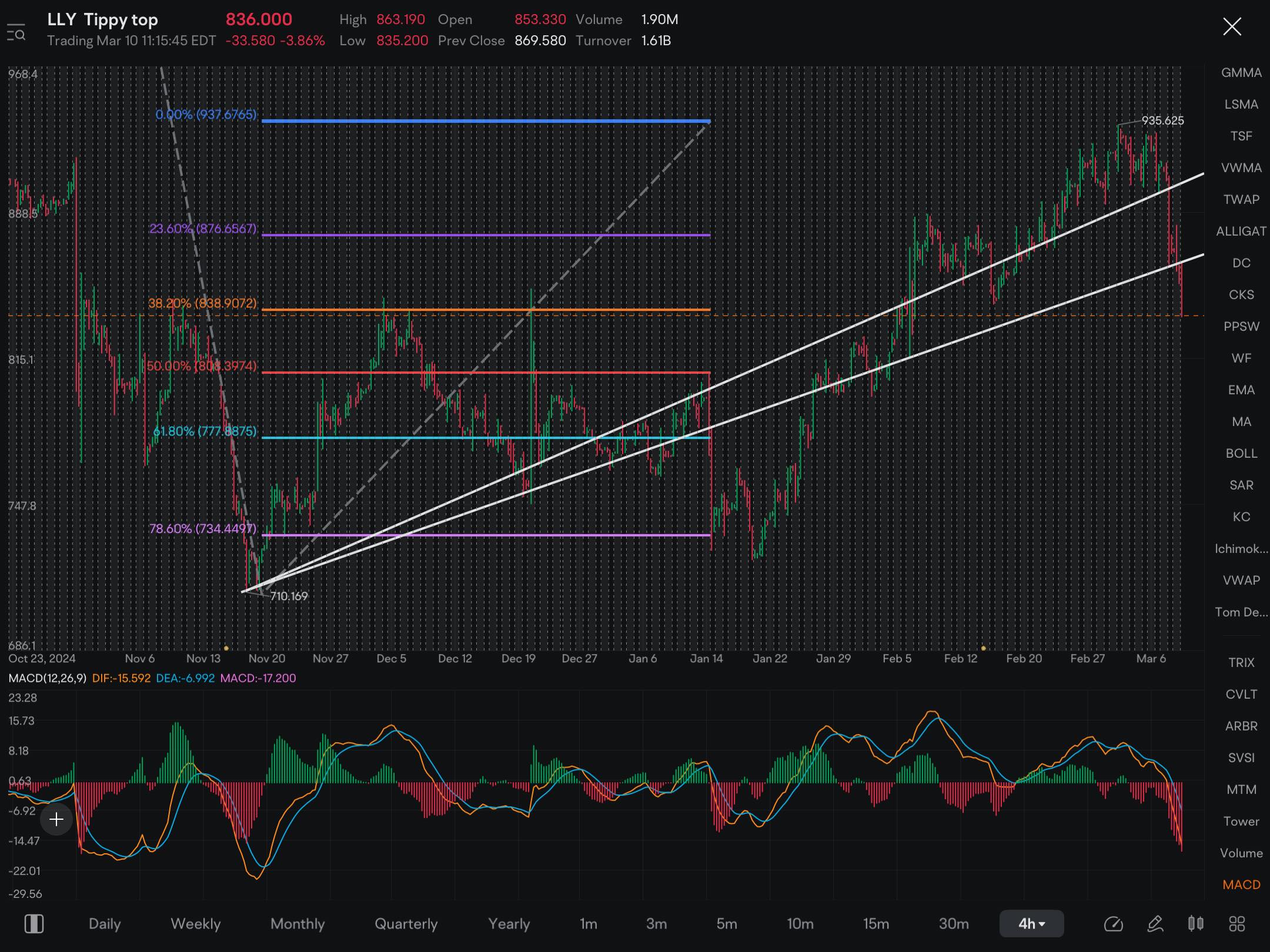Switch to Monthly timeframe
Viewport: 1270px width, 952px height.
point(298,924)
